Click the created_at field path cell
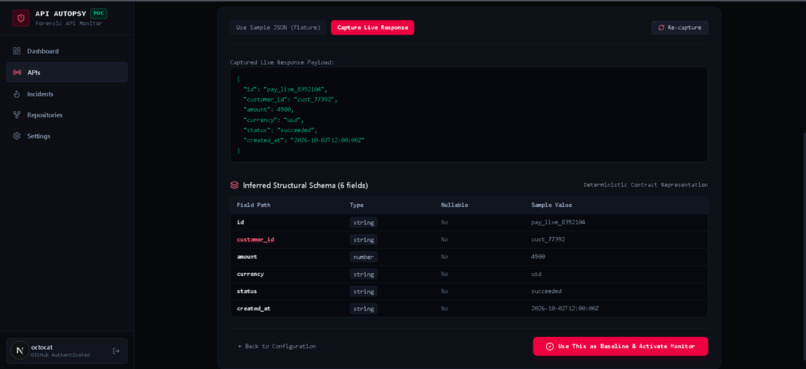806x369 pixels. tap(253, 309)
